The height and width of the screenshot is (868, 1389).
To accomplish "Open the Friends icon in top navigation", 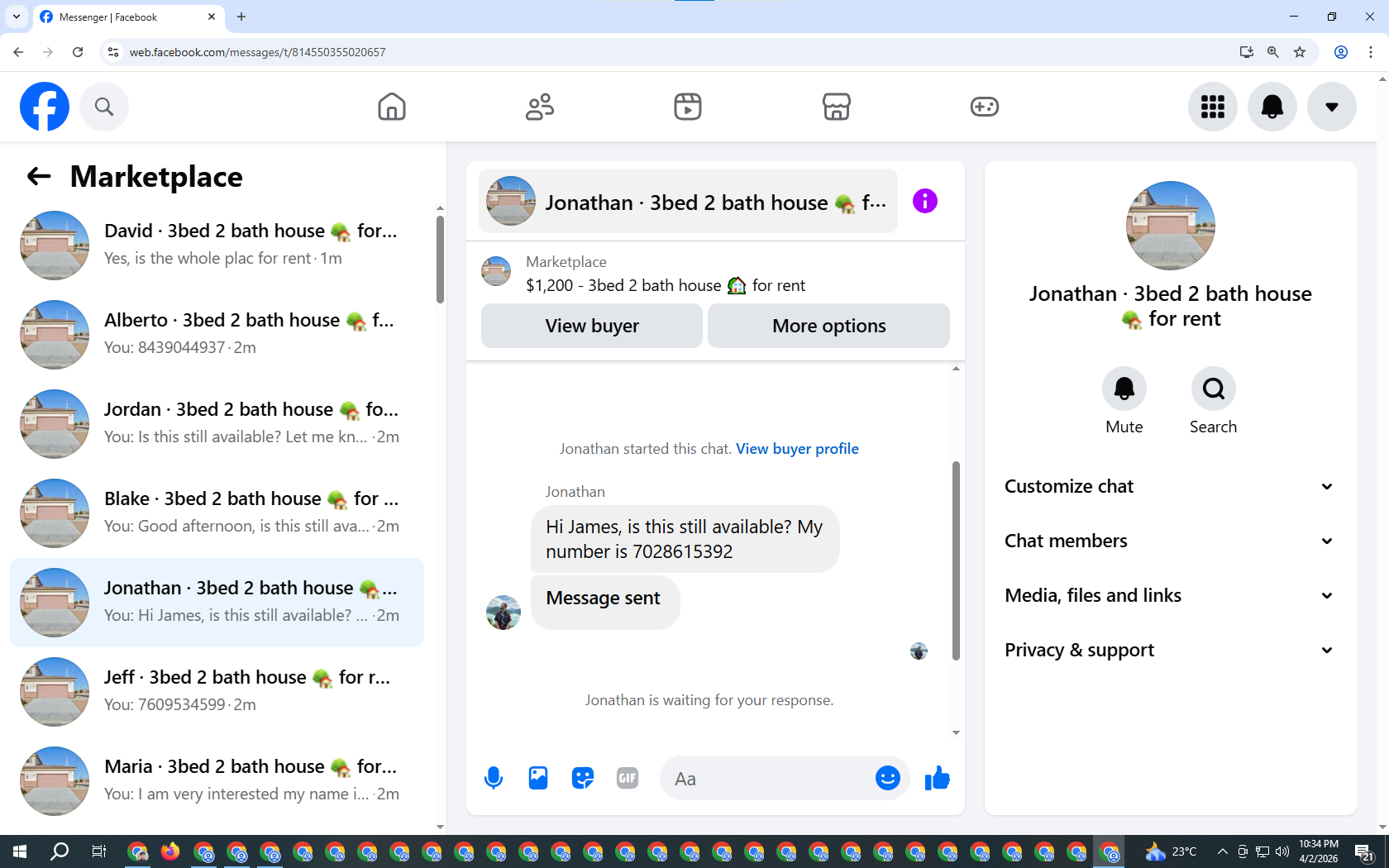I will click(540, 107).
